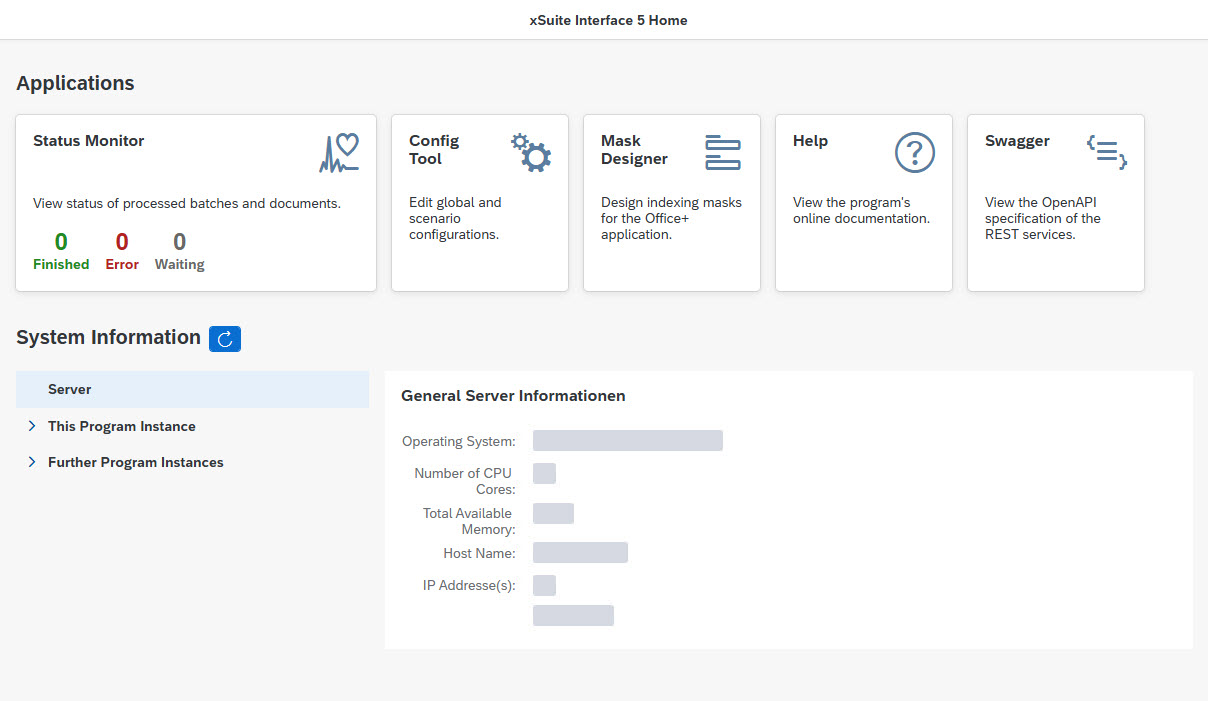
Task: Click the Swagger braces icon
Action: pos(1106,152)
